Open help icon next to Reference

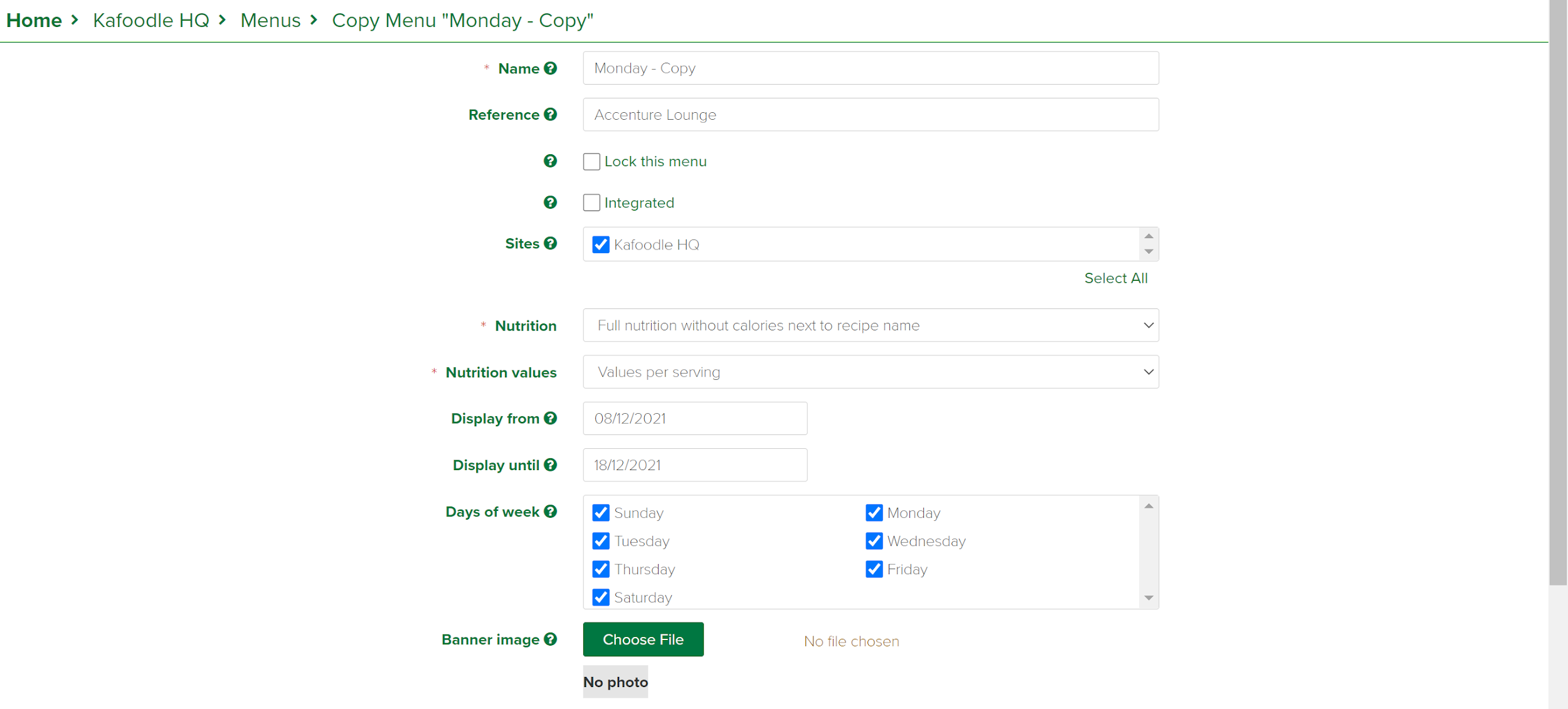550,115
